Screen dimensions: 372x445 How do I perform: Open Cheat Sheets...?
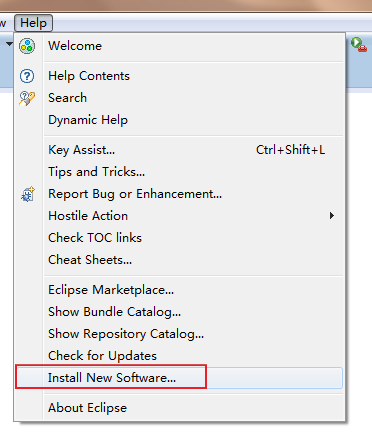[x=179, y=260]
